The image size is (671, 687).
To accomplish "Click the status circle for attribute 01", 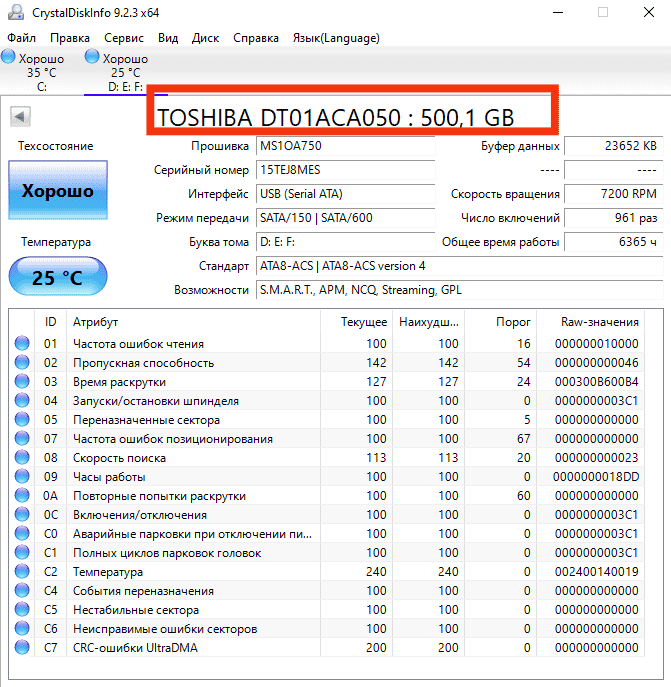I will pyautogui.click(x=22, y=344).
